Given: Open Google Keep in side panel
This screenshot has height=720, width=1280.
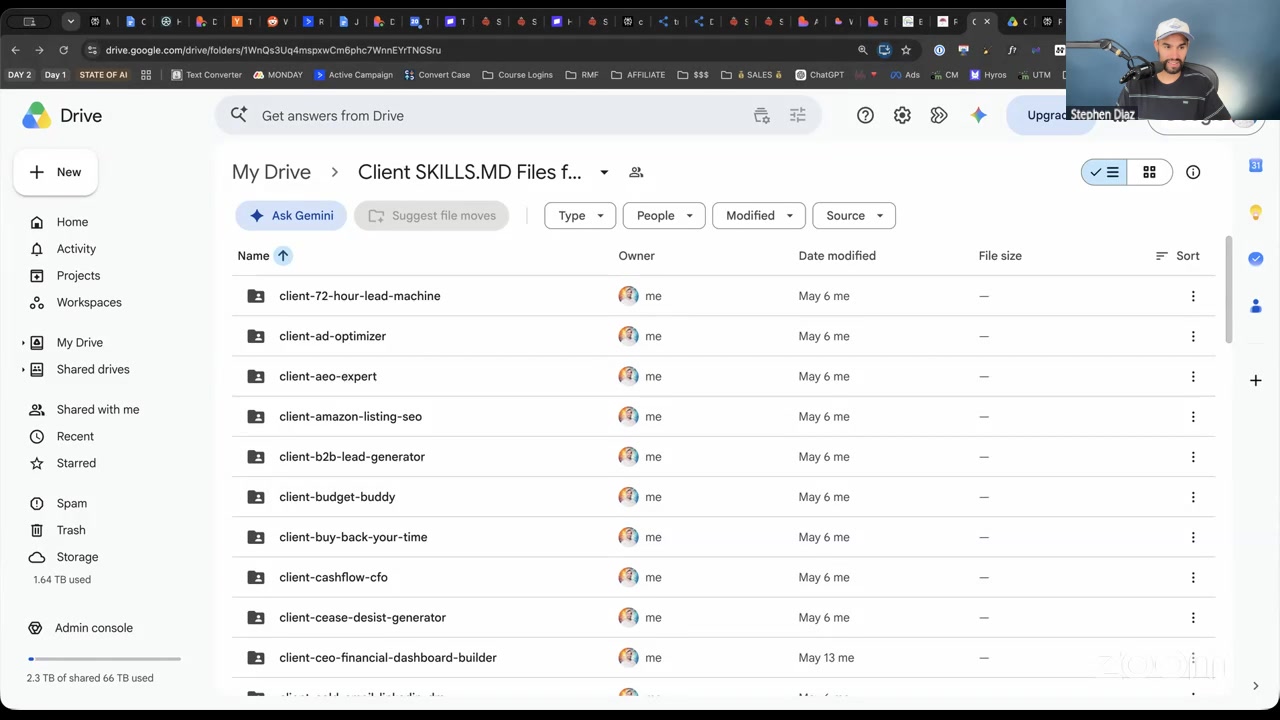Looking at the screenshot, I should coord(1256,212).
